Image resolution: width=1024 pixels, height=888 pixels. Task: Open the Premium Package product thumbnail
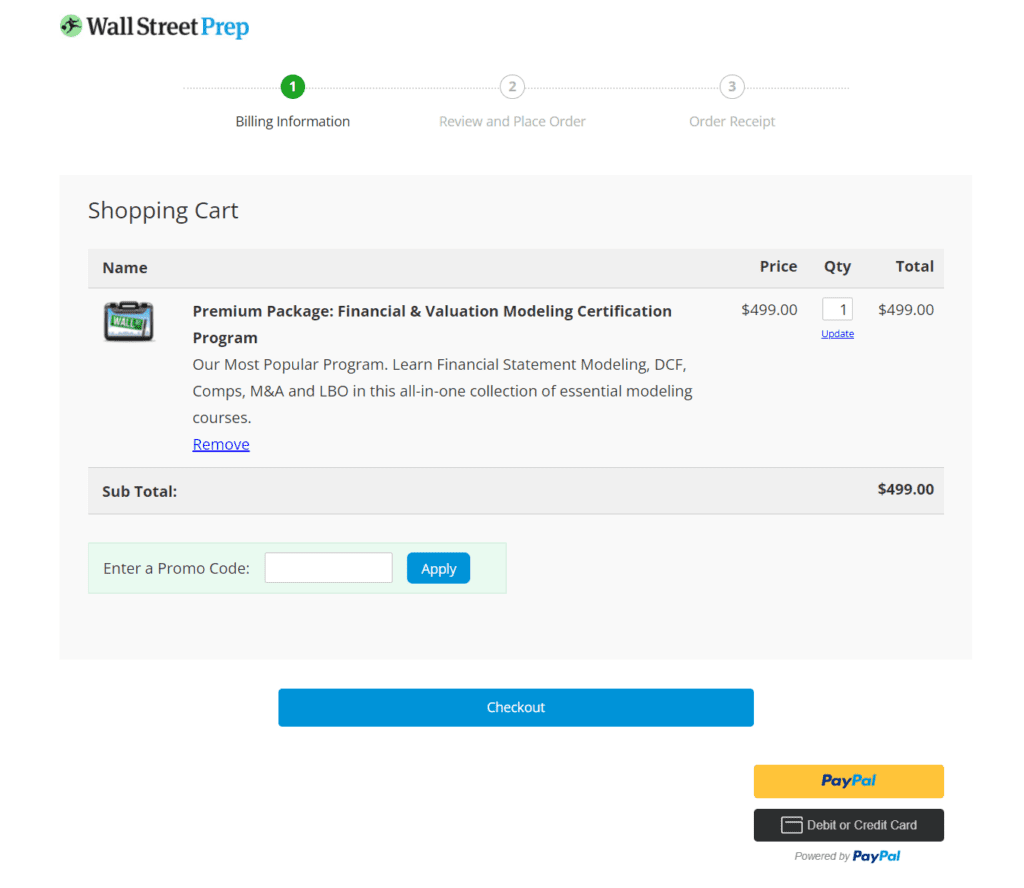tap(130, 321)
